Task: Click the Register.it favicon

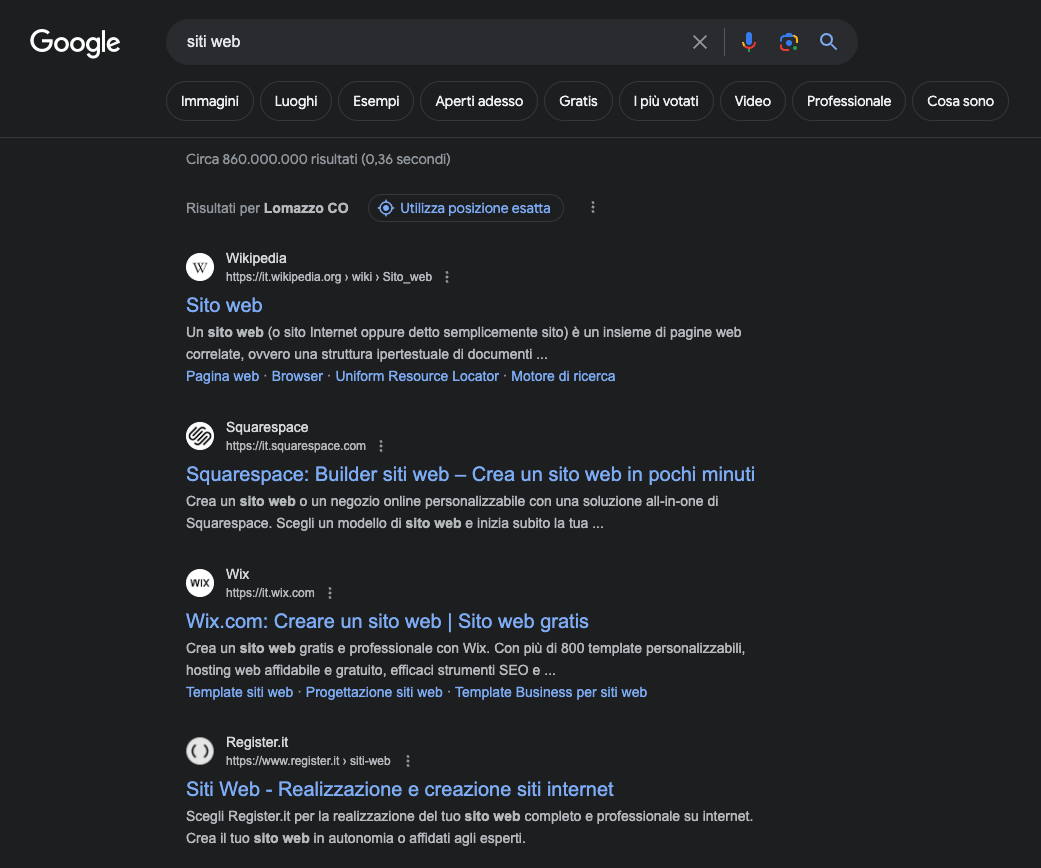Action: click(x=200, y=751)
